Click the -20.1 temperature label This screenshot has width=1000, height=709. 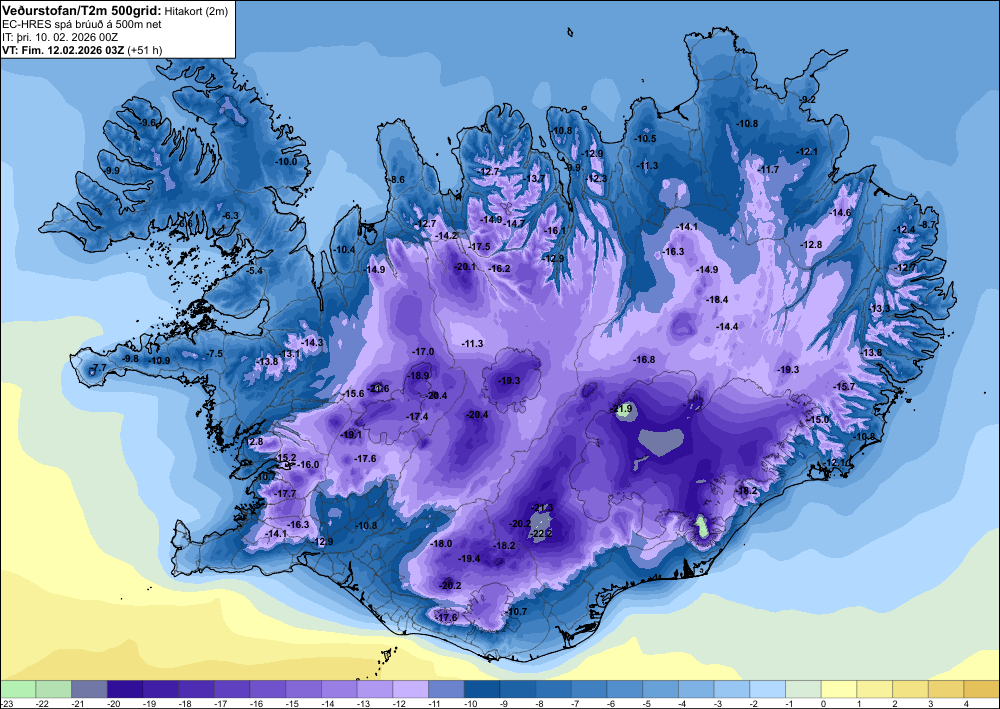[x=465, y=267]
